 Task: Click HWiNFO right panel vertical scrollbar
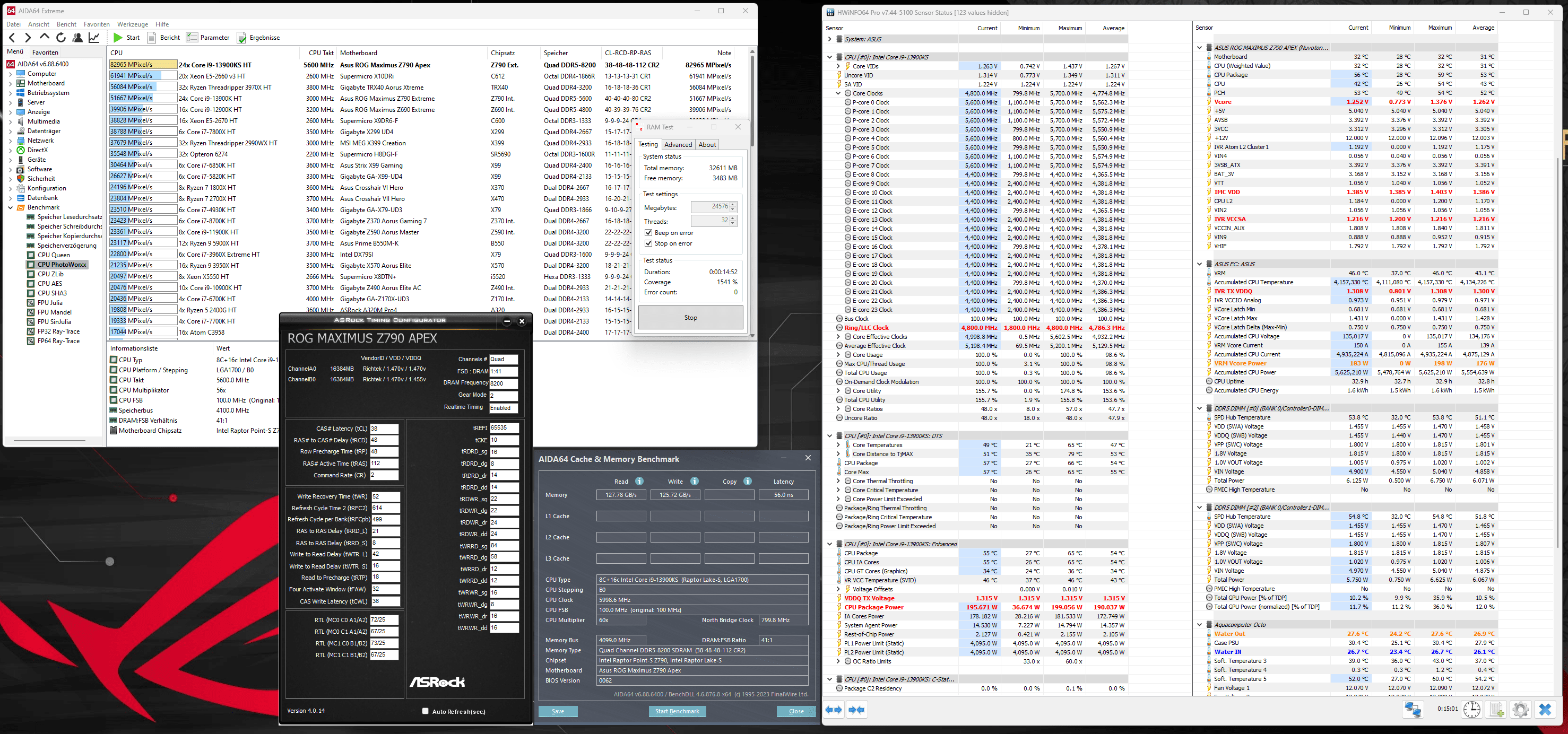[x=1557, y=353]
